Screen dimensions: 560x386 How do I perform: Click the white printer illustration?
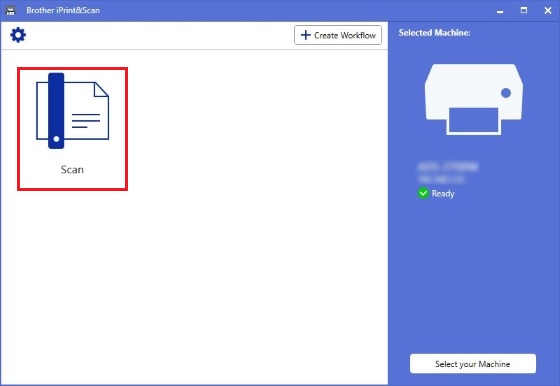(x=474, y=100)
